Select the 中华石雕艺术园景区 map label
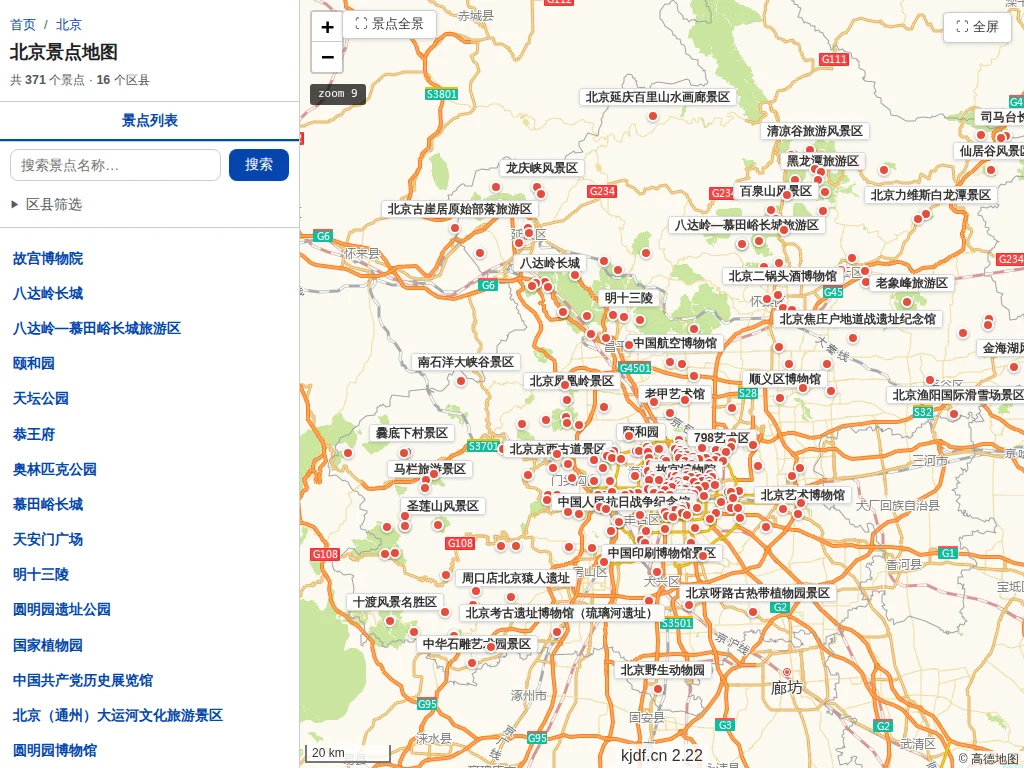Image resolution: width=1024 pixels, height=768 pixels. tap(477, 644)
